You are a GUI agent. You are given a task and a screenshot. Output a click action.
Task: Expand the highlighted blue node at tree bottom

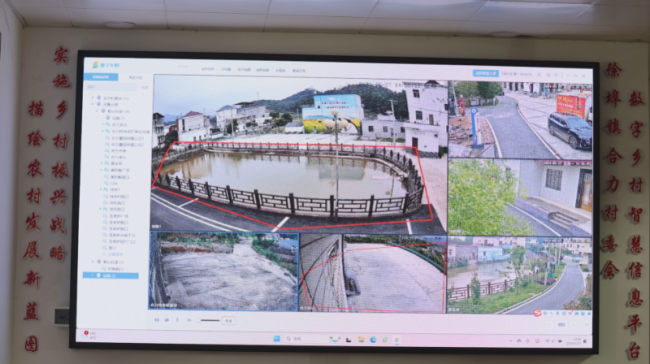[x=93, y=275]
